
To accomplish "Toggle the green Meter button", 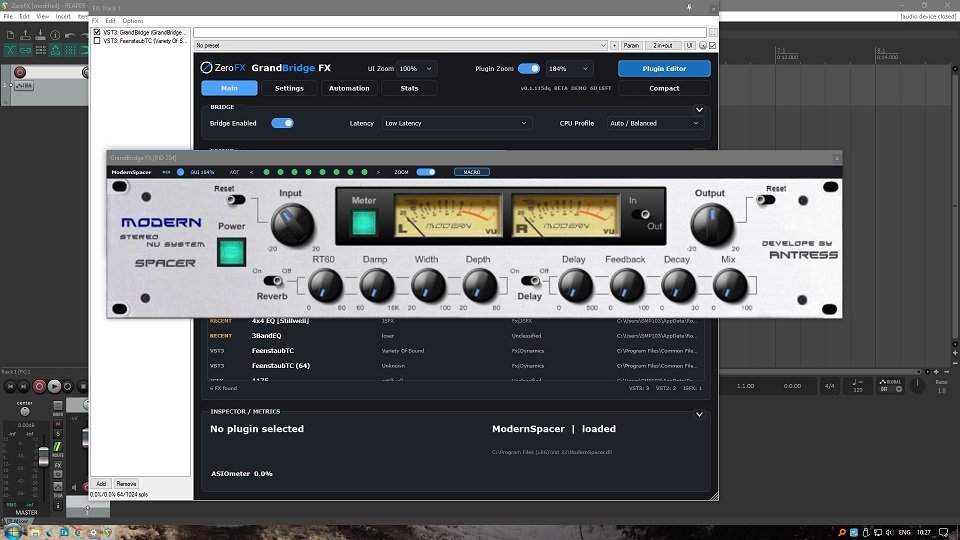I will click(364, 223).
